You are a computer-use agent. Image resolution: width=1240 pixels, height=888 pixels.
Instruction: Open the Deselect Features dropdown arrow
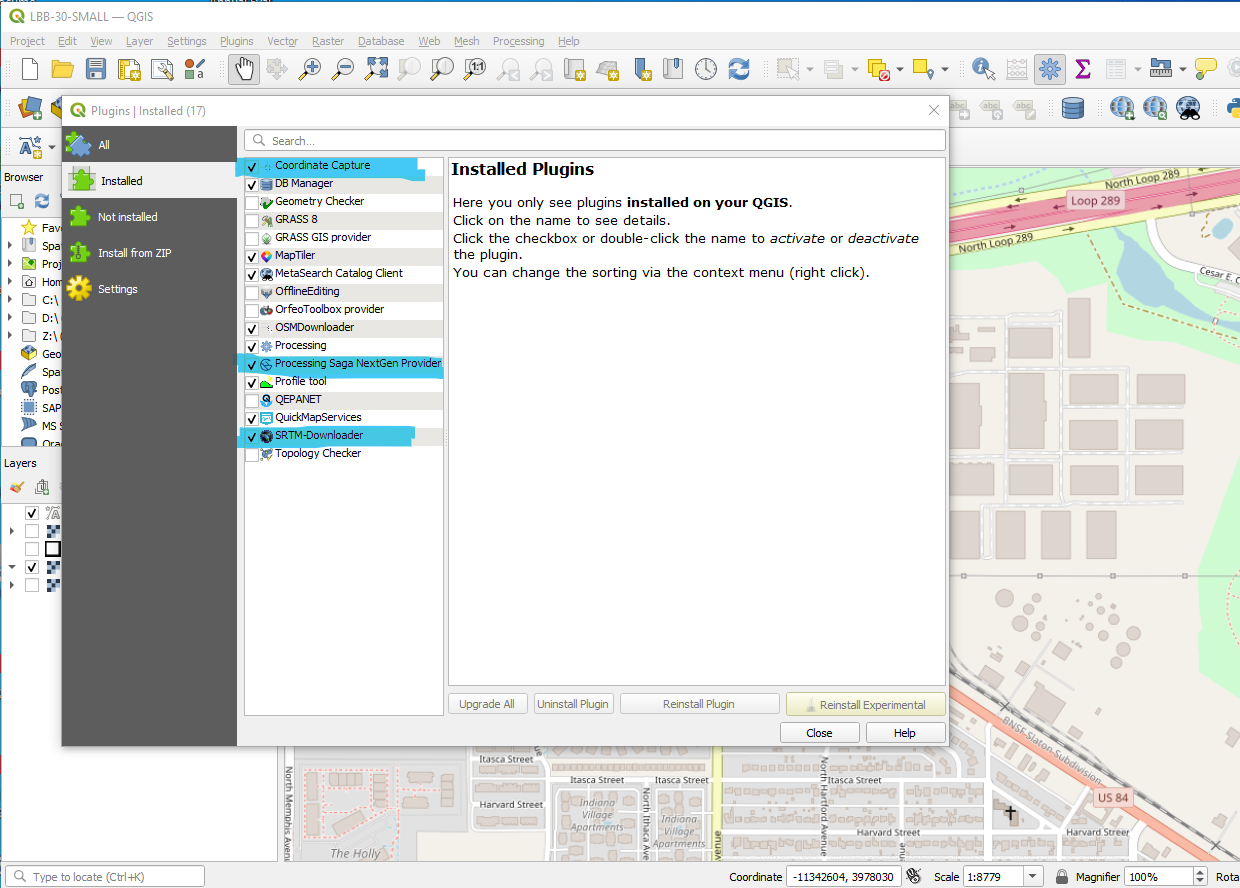point(900,69)
